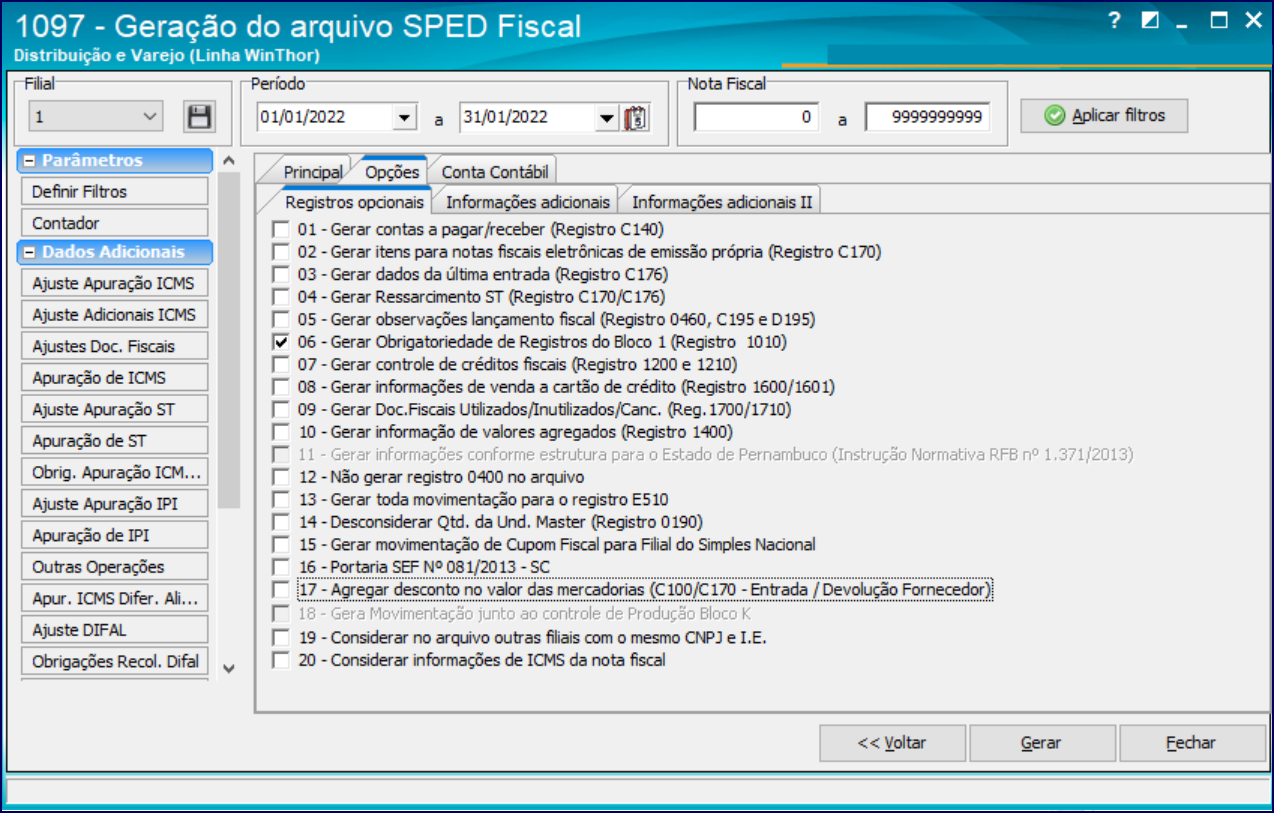Open Definir Filtros in sidebar
Image resolution: width=1274 pixels, height=813 pixels.
click(x=114, y=191)
